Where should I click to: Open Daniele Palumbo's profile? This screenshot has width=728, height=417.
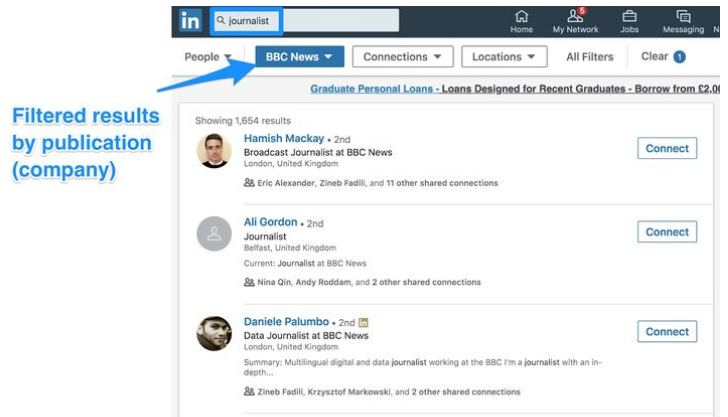point(286,321)
